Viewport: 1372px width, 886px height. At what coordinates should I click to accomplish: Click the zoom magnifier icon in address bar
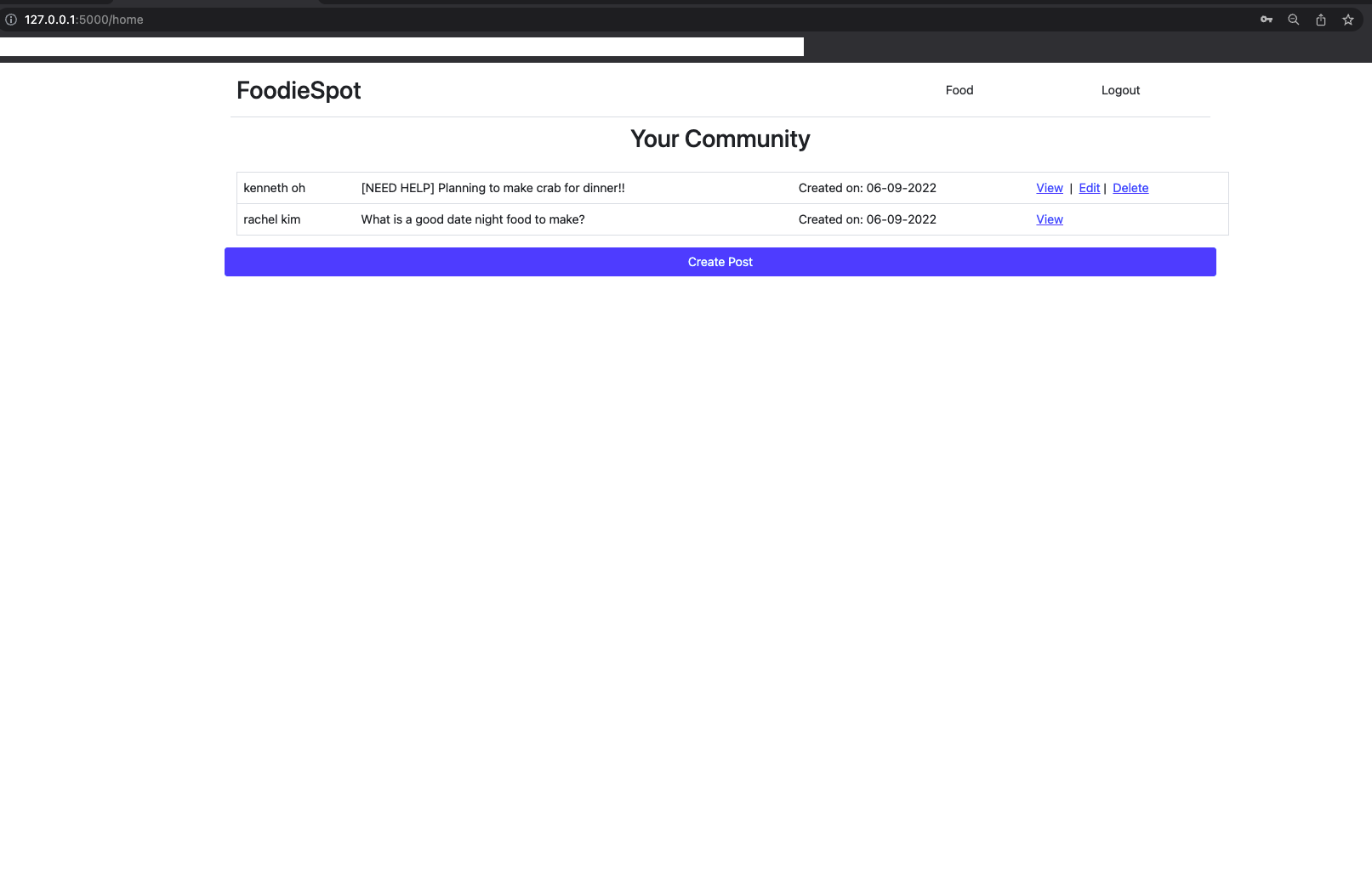coord(1294,20)
